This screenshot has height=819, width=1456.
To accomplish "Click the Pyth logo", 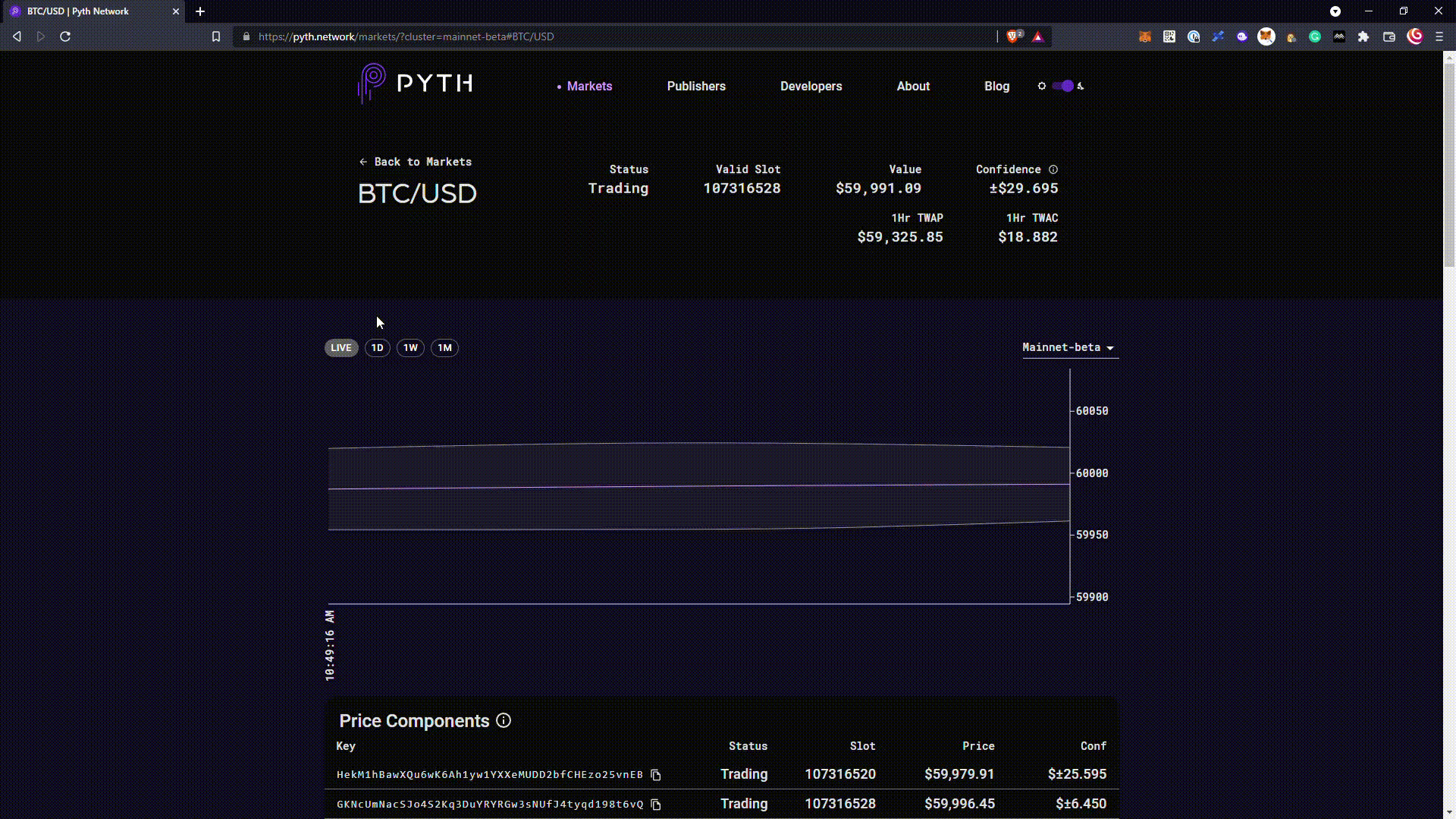I will click(415, 83).
